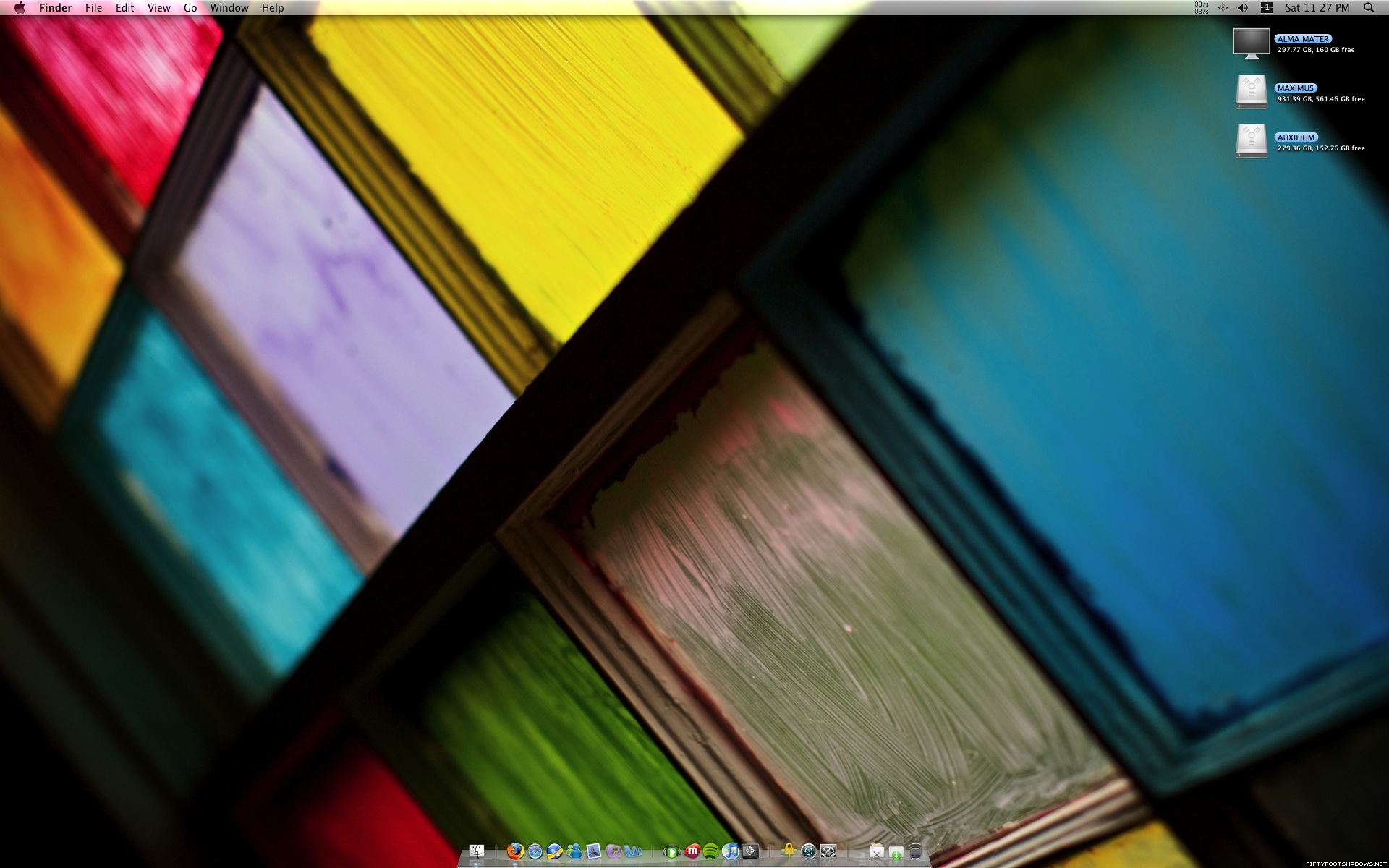Open the File menu
This screenshot has height=868, width=1389.
point(93,8)
